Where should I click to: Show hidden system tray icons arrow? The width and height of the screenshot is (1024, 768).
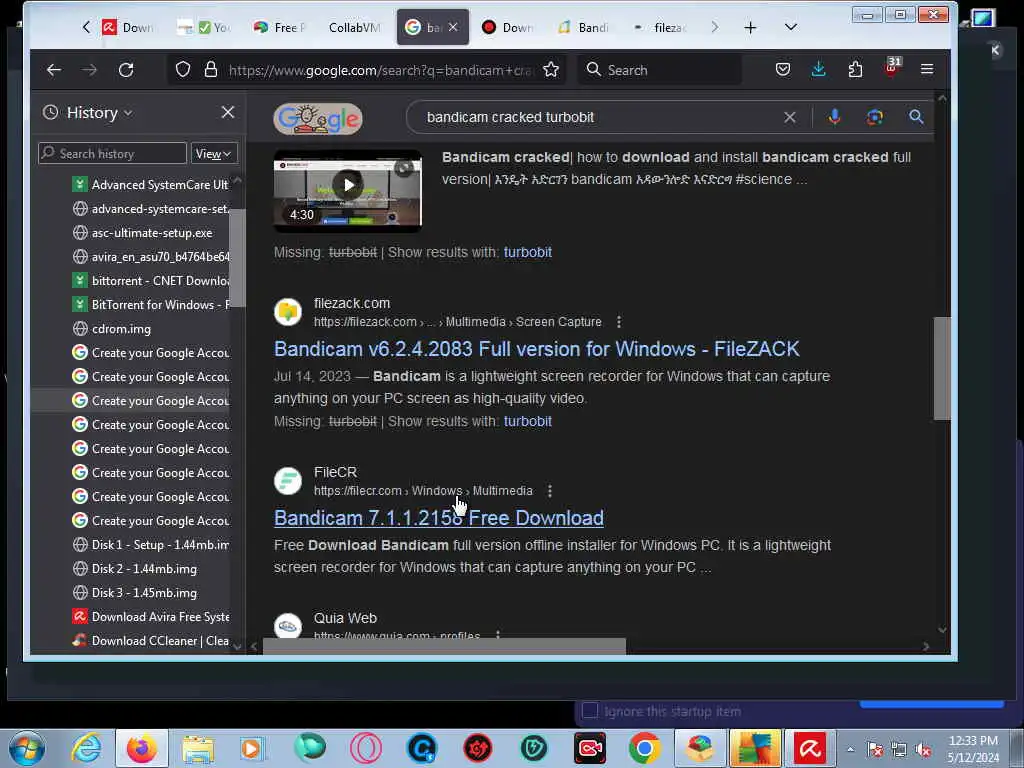[850, 749]
